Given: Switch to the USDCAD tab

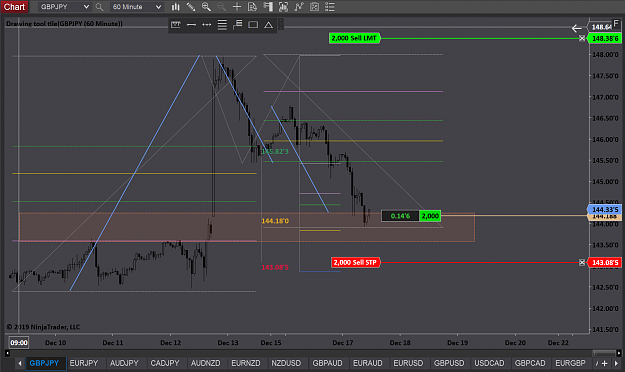Looking at the screenshot, I should click(x=489, y=363).
